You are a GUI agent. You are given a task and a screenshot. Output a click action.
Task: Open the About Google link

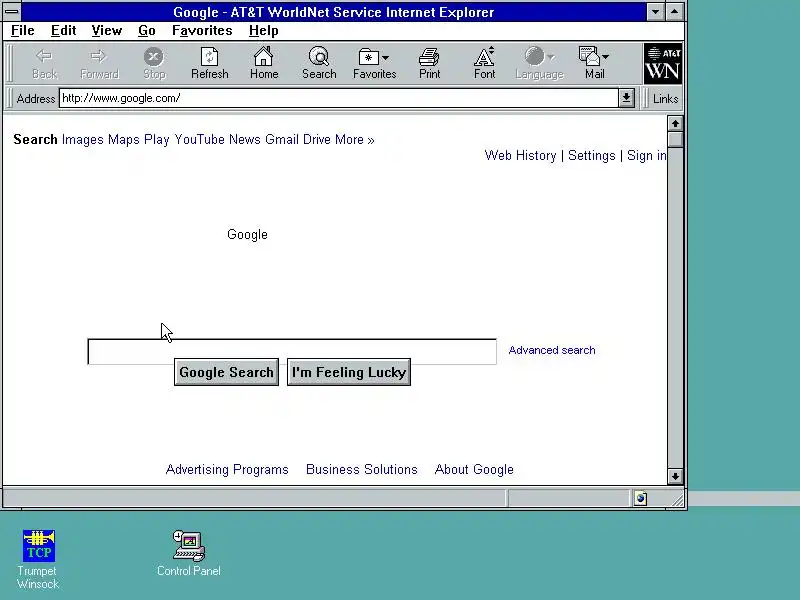474,469
